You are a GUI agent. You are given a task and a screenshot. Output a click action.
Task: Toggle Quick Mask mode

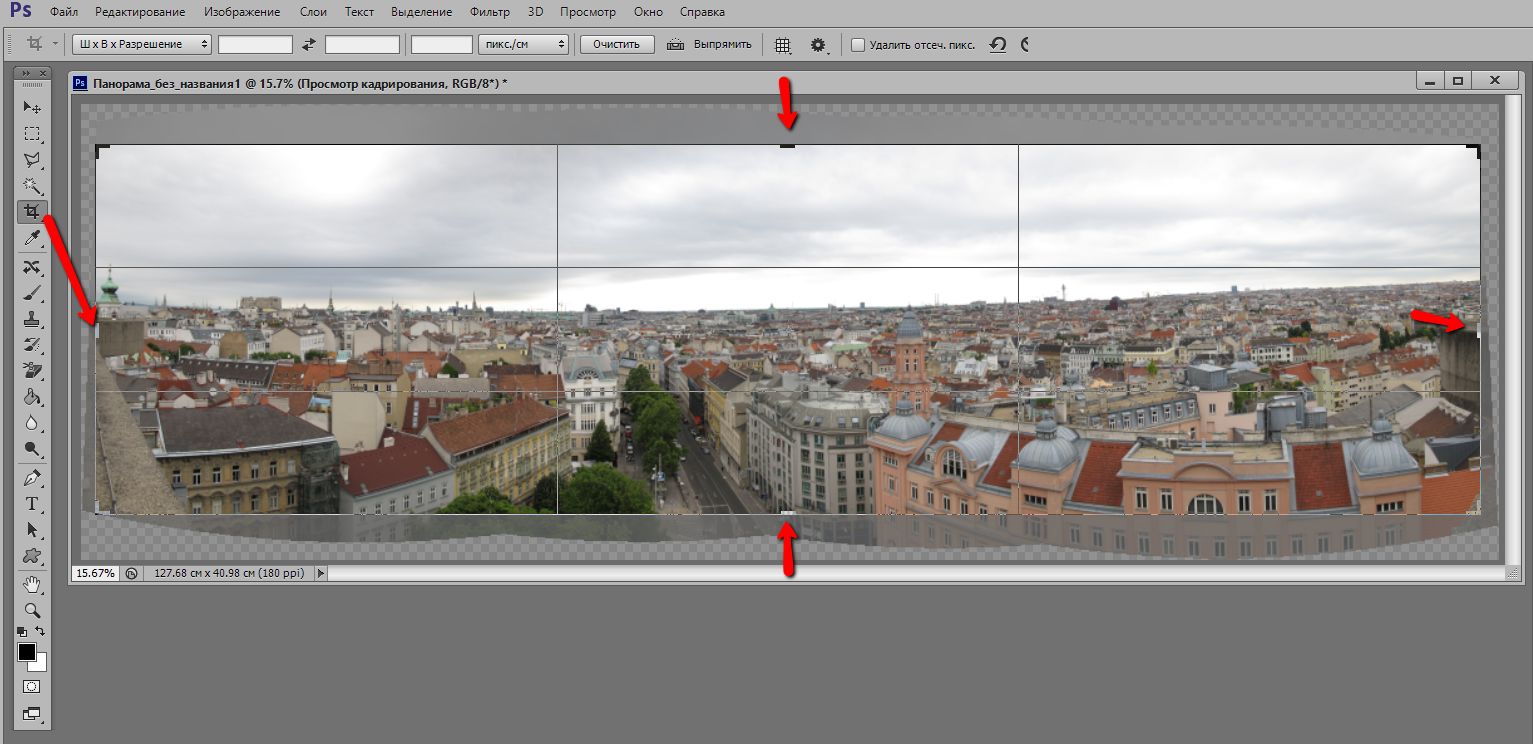[32, 687]
